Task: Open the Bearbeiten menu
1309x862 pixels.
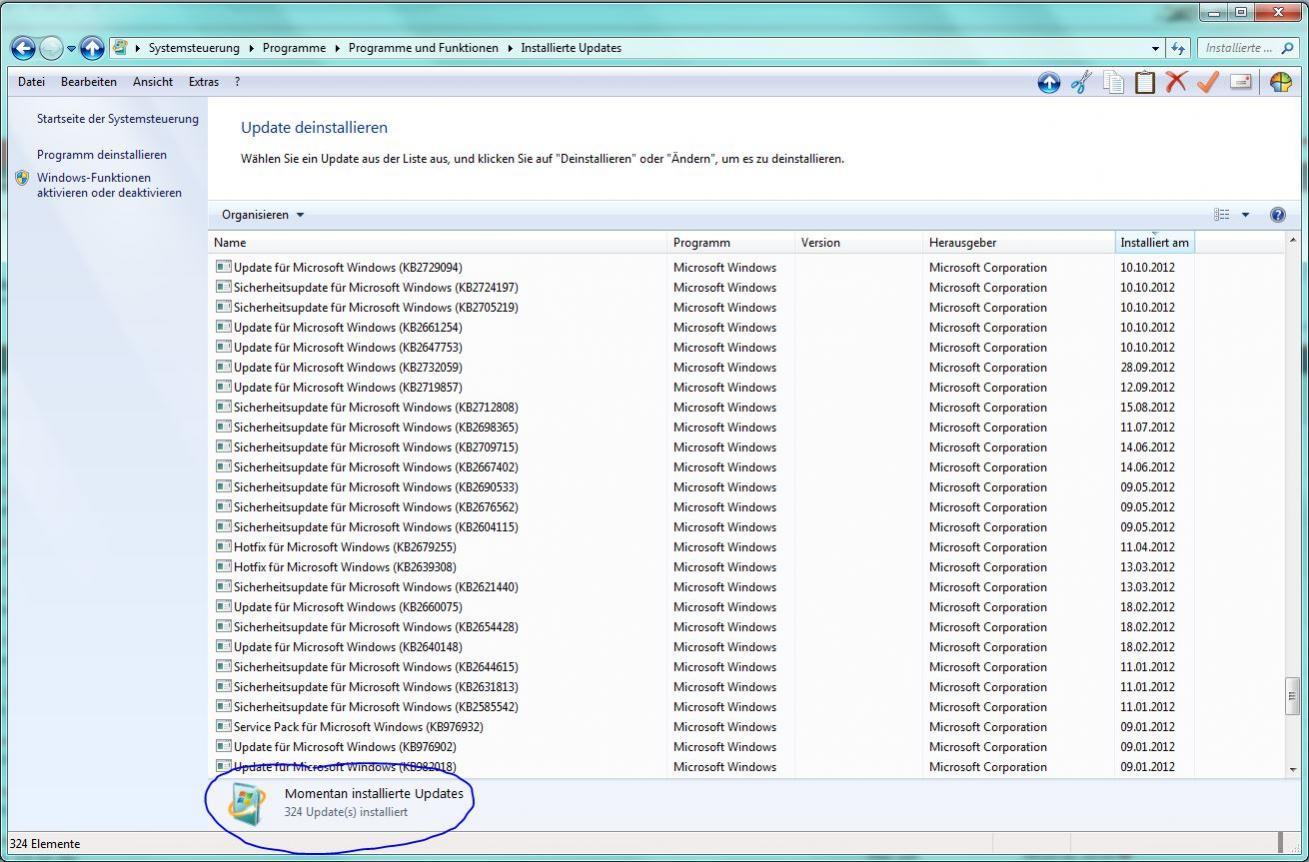Action: coord(89,82)
